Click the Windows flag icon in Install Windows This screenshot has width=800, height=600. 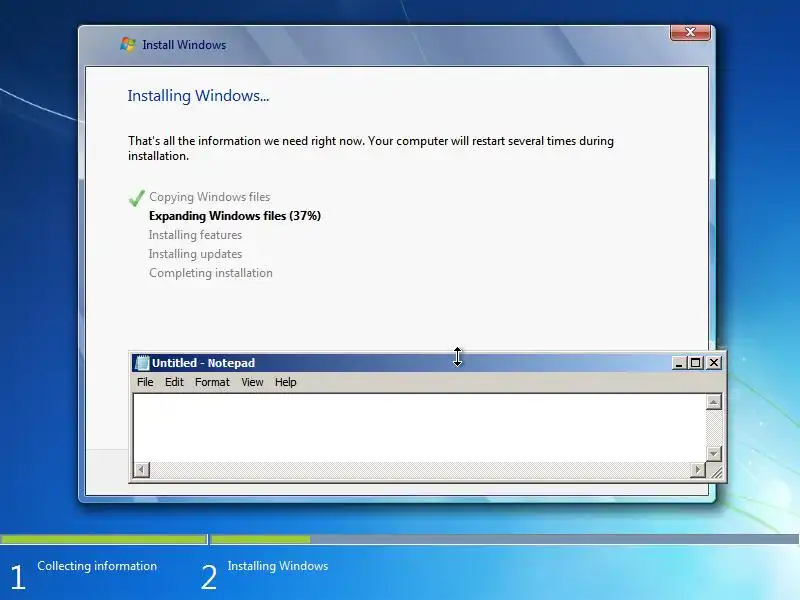[128, 44]
